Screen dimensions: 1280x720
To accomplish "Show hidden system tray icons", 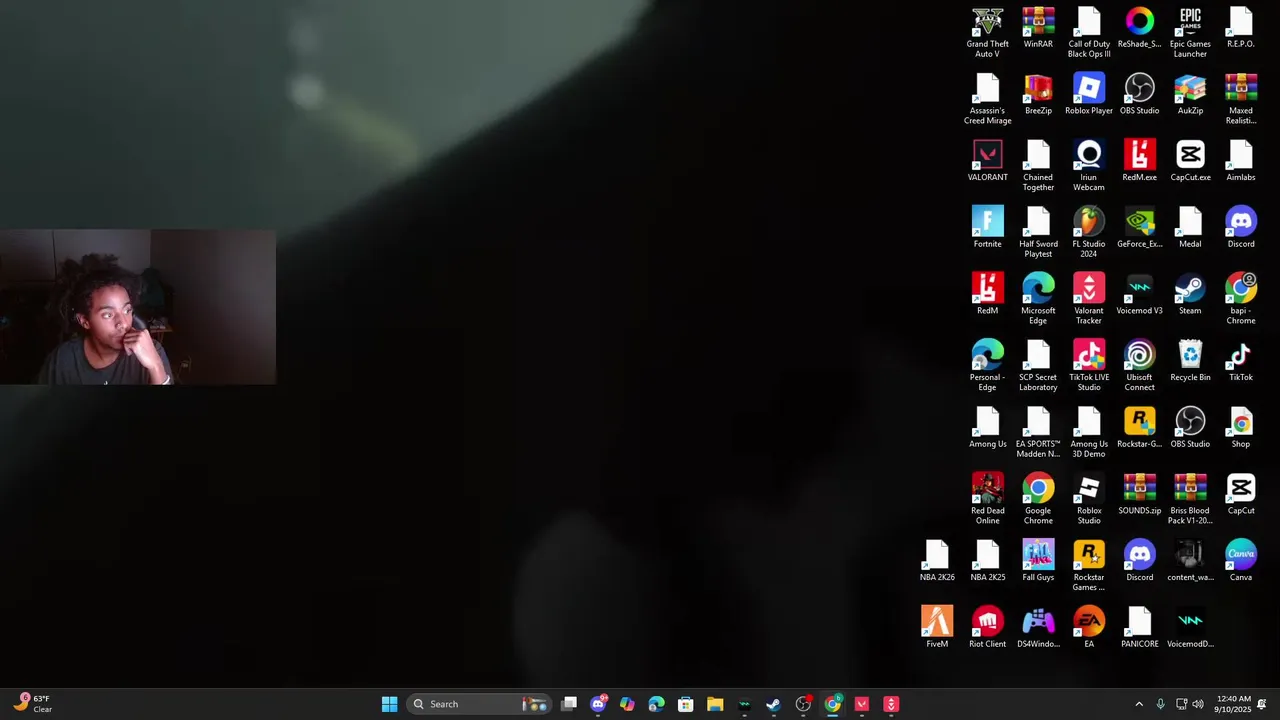I will click(x=1139, y=704).
